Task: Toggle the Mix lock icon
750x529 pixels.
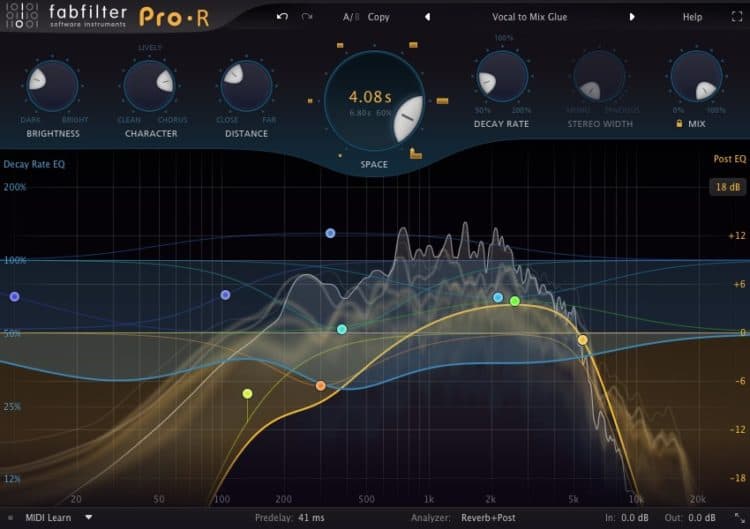Action: tap(679, 123)
